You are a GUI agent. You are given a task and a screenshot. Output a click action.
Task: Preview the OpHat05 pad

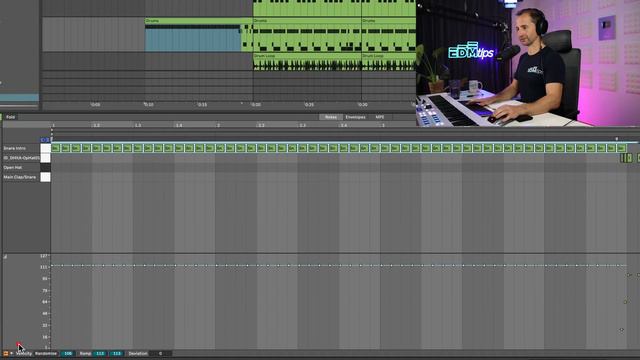click(45, 158)
